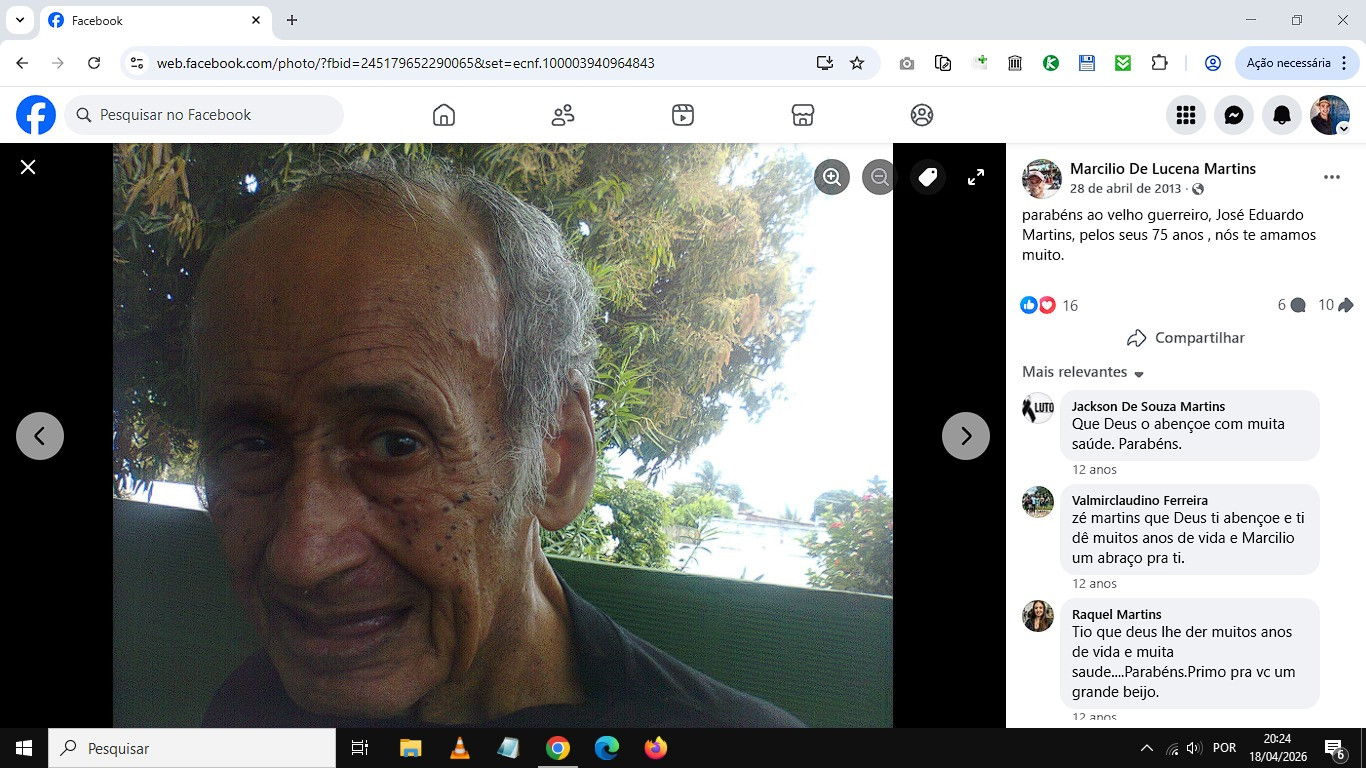Go to Facebook Home icon
Screen dimensions: 1366x768
click(444, 115)
